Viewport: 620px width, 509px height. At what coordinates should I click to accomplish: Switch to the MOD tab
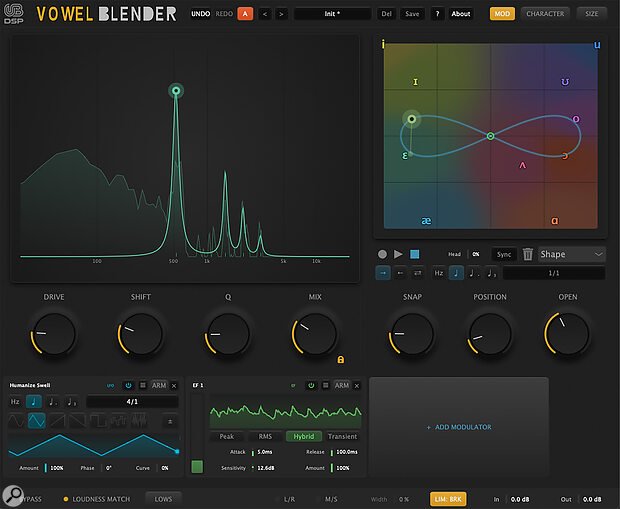click(x=502, y=14)
